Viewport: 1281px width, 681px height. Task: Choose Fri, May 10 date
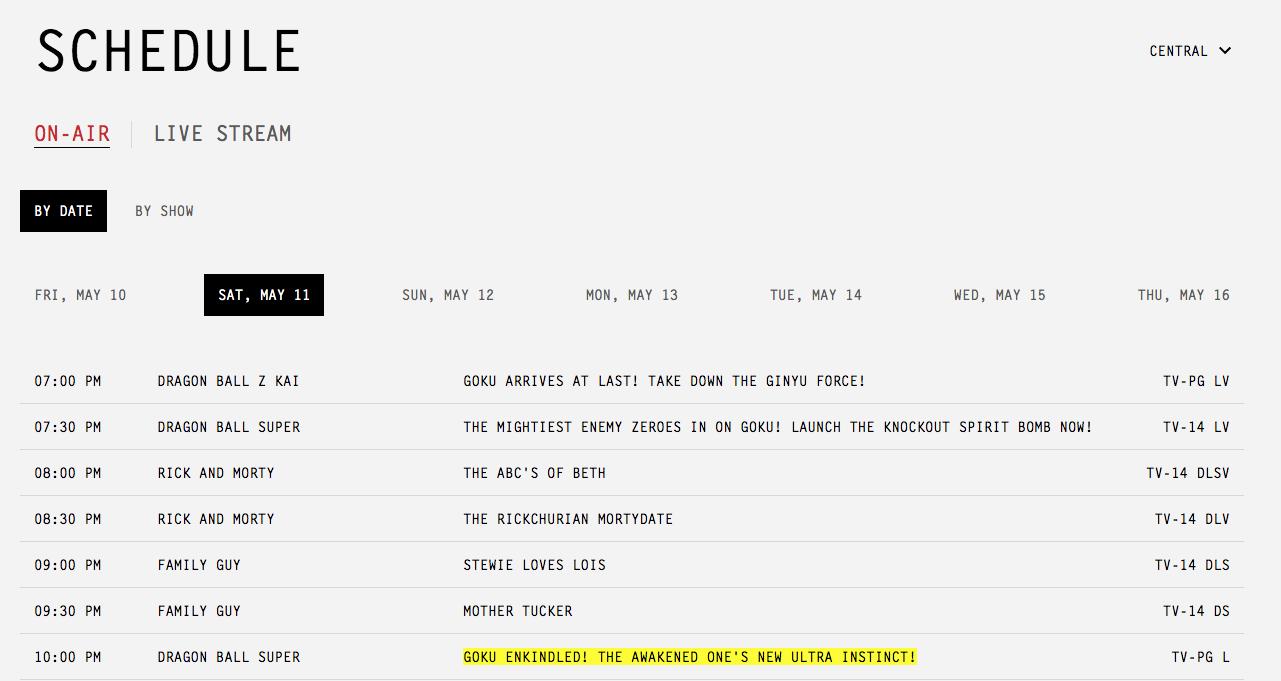tap(81, 295)
